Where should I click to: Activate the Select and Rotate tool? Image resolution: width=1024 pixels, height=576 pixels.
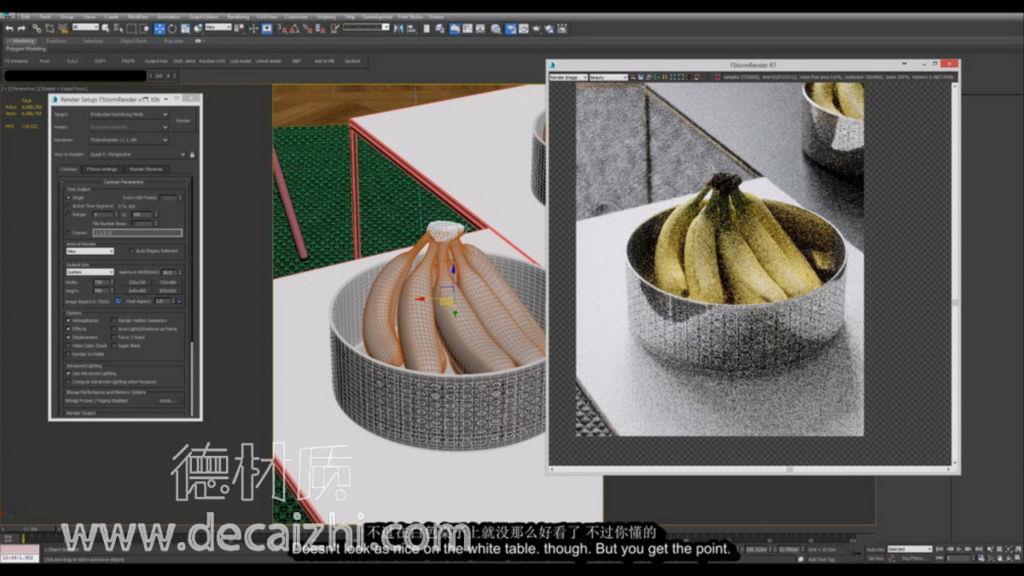pos(172,29)
